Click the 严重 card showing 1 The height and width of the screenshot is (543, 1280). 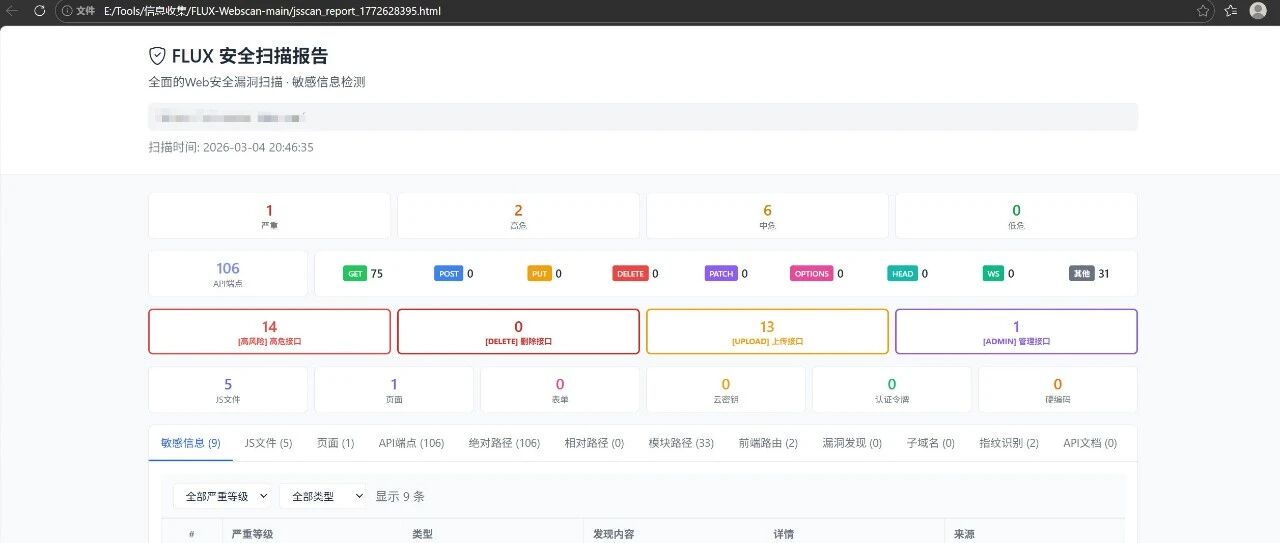269,216
